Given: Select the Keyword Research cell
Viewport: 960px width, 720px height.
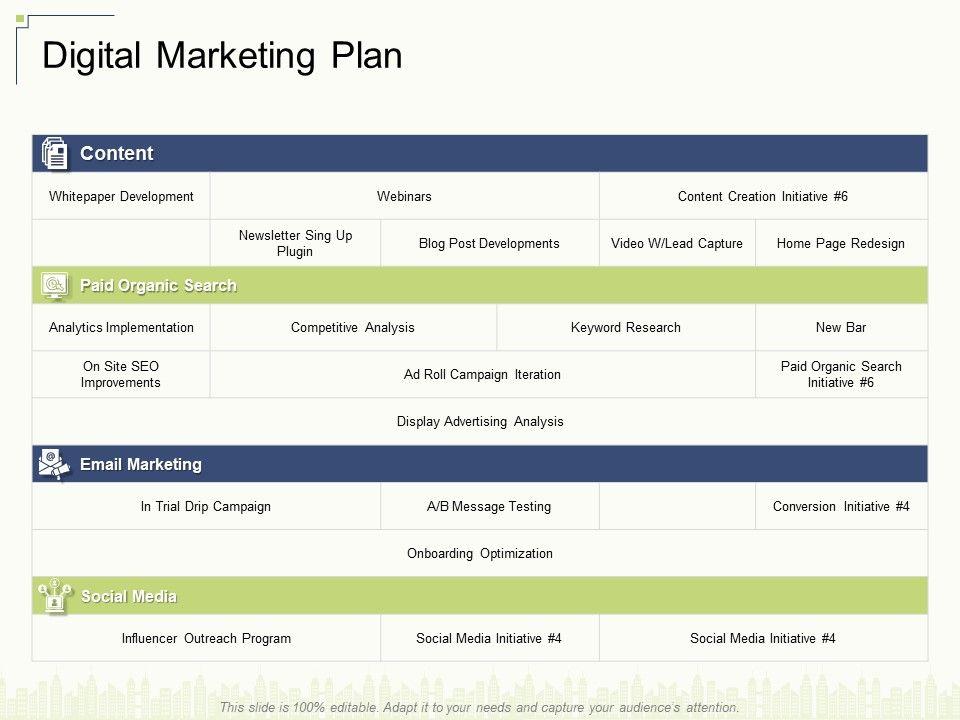Looking at the screenshot, I should click(x=626, y=328).
